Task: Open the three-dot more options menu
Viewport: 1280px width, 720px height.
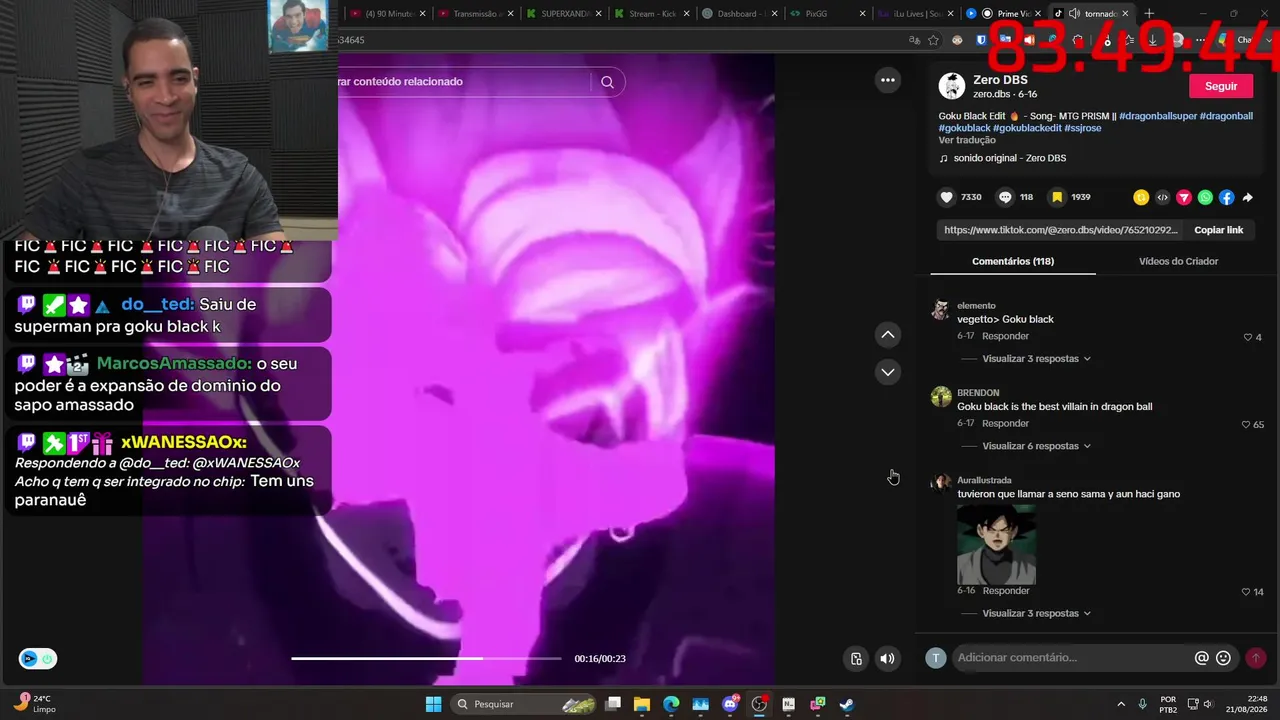Action: click(x=887, y=81)
